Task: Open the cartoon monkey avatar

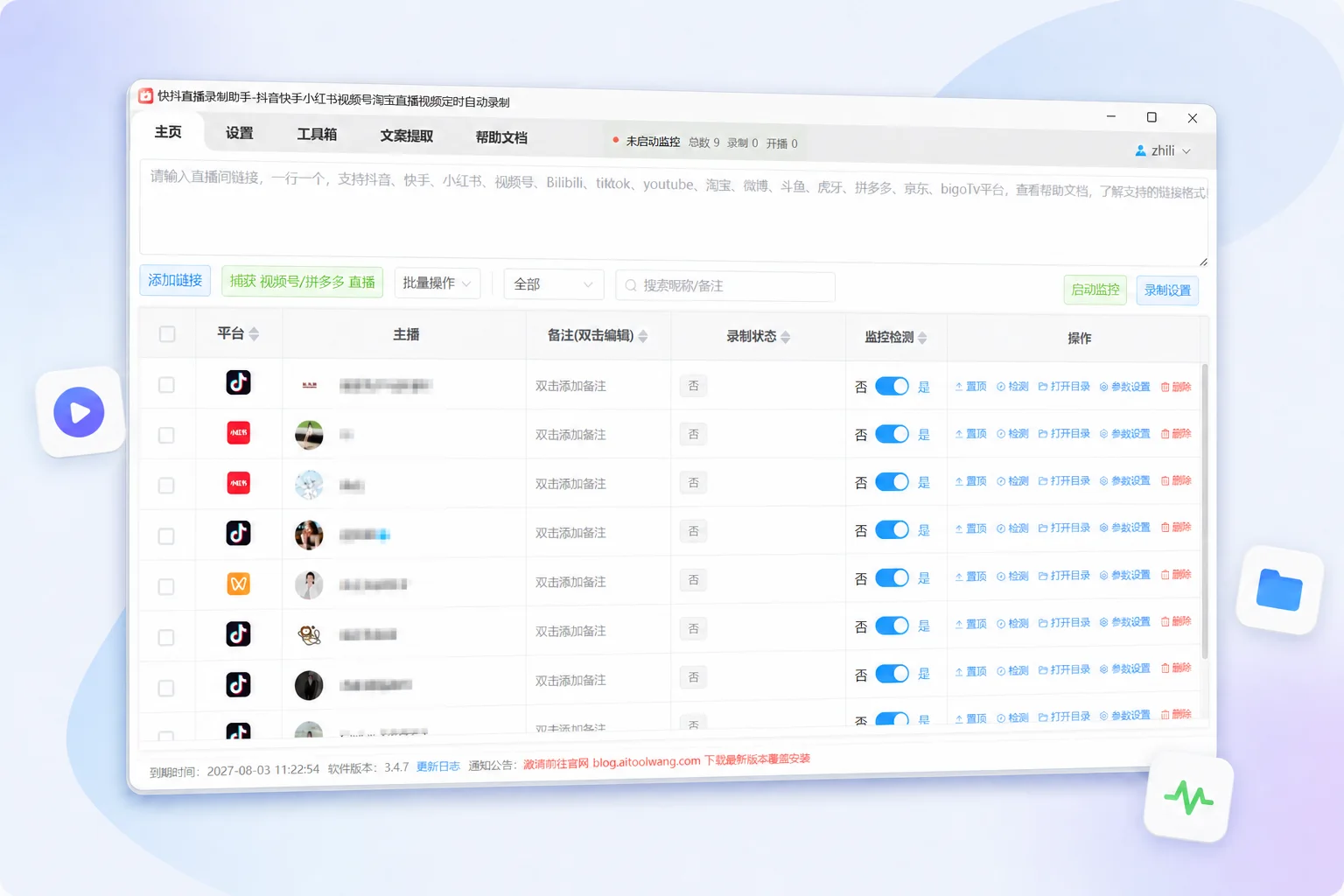Action: pos(309,634)
